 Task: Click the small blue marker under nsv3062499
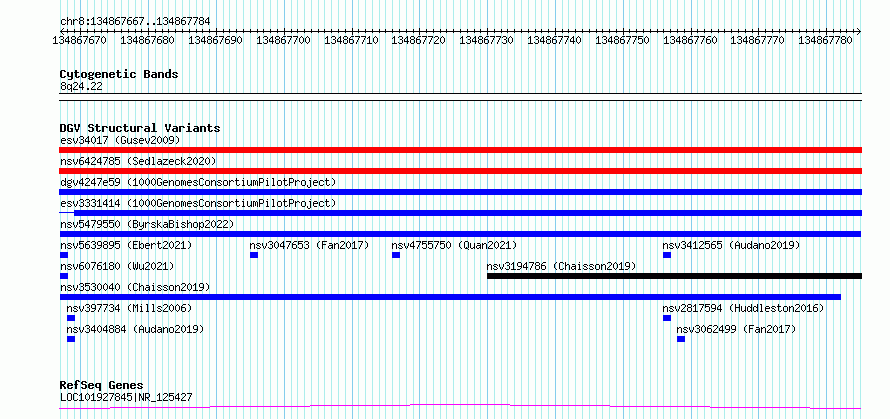point(681,339)
